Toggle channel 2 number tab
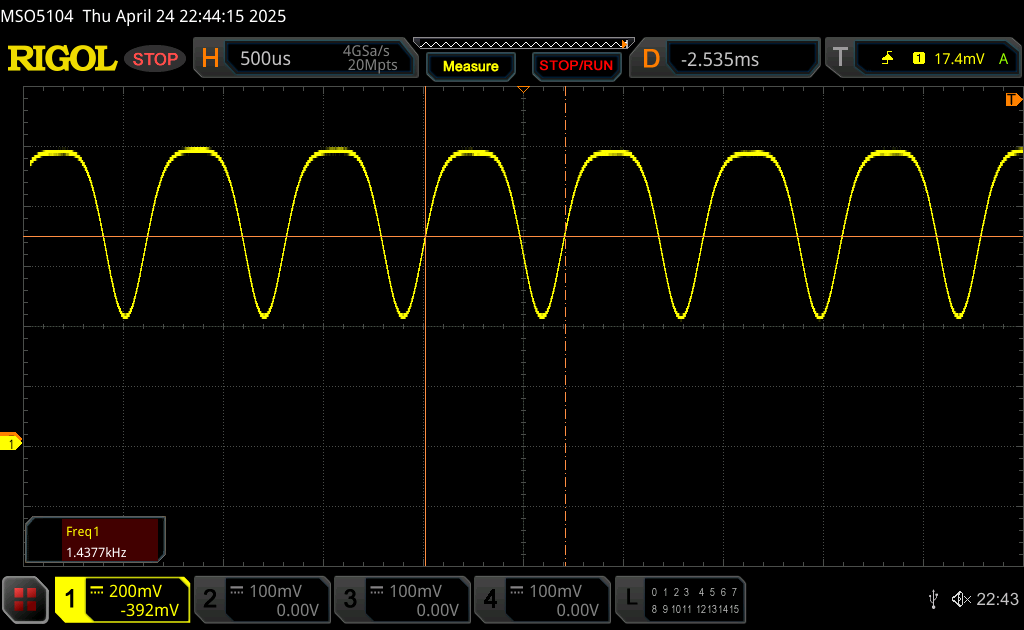Image resolution: width=1024 pixels, height=630 pixels. [210, 599]
